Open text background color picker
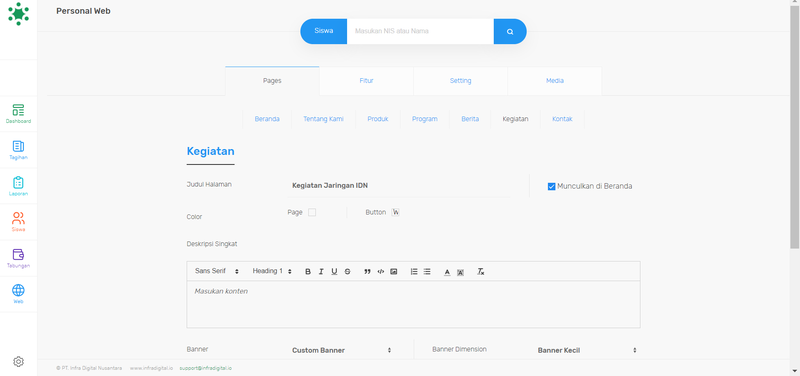The width and height of the screenshot is (800, 376). click(x=460, y=272)
